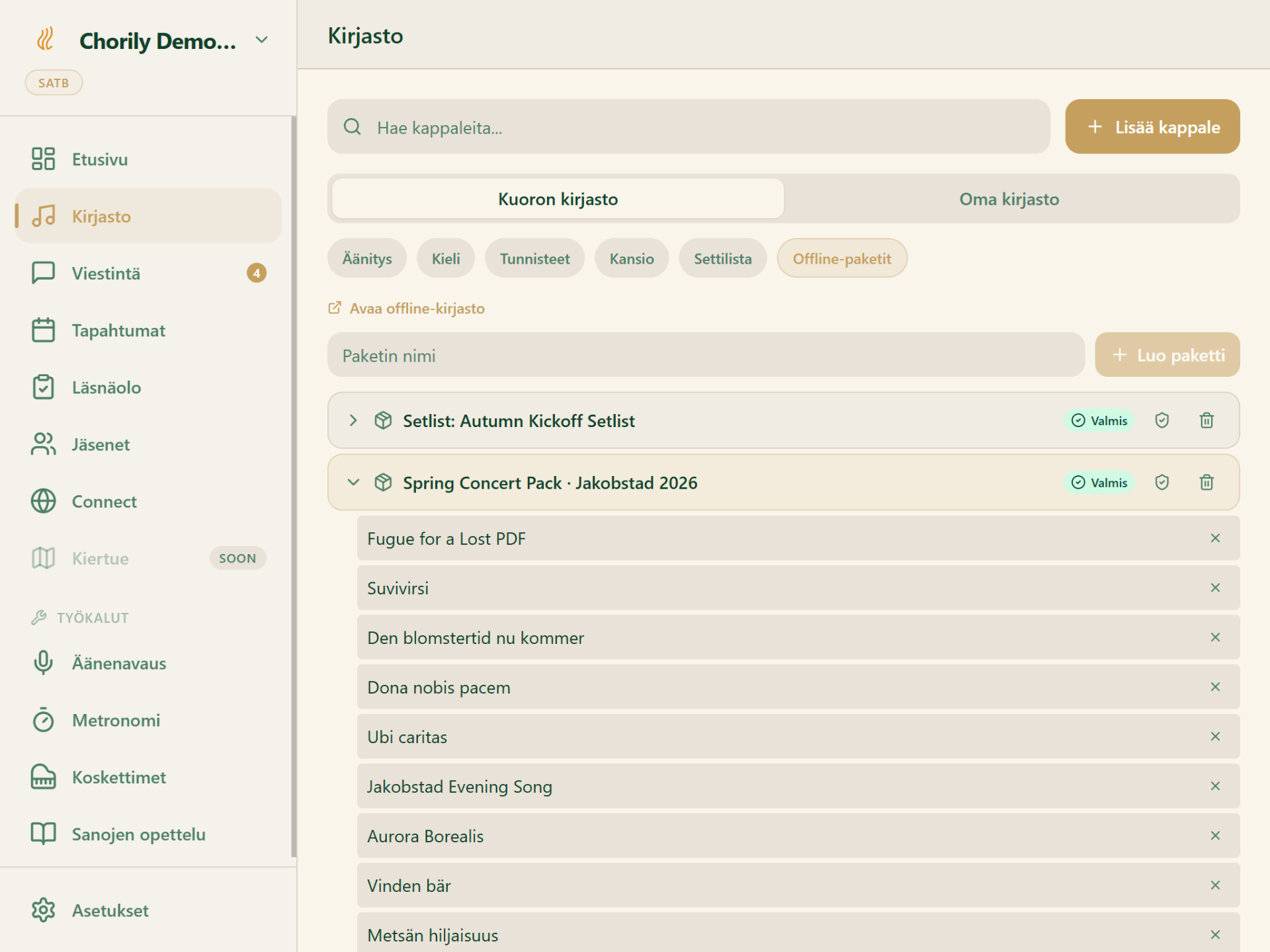Open Etusivu dashboard in sidebar
This screenshot has width=1270, height=952.
148,159
